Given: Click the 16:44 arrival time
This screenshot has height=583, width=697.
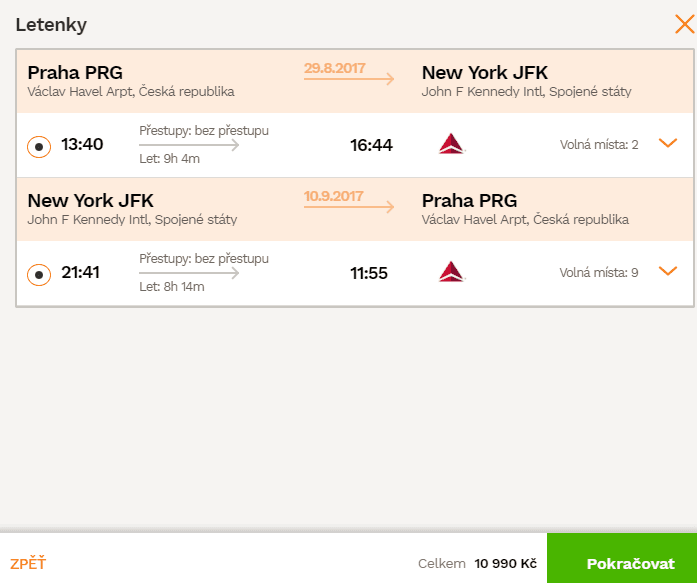Looking at the screenshot, I should pos(371,145).
